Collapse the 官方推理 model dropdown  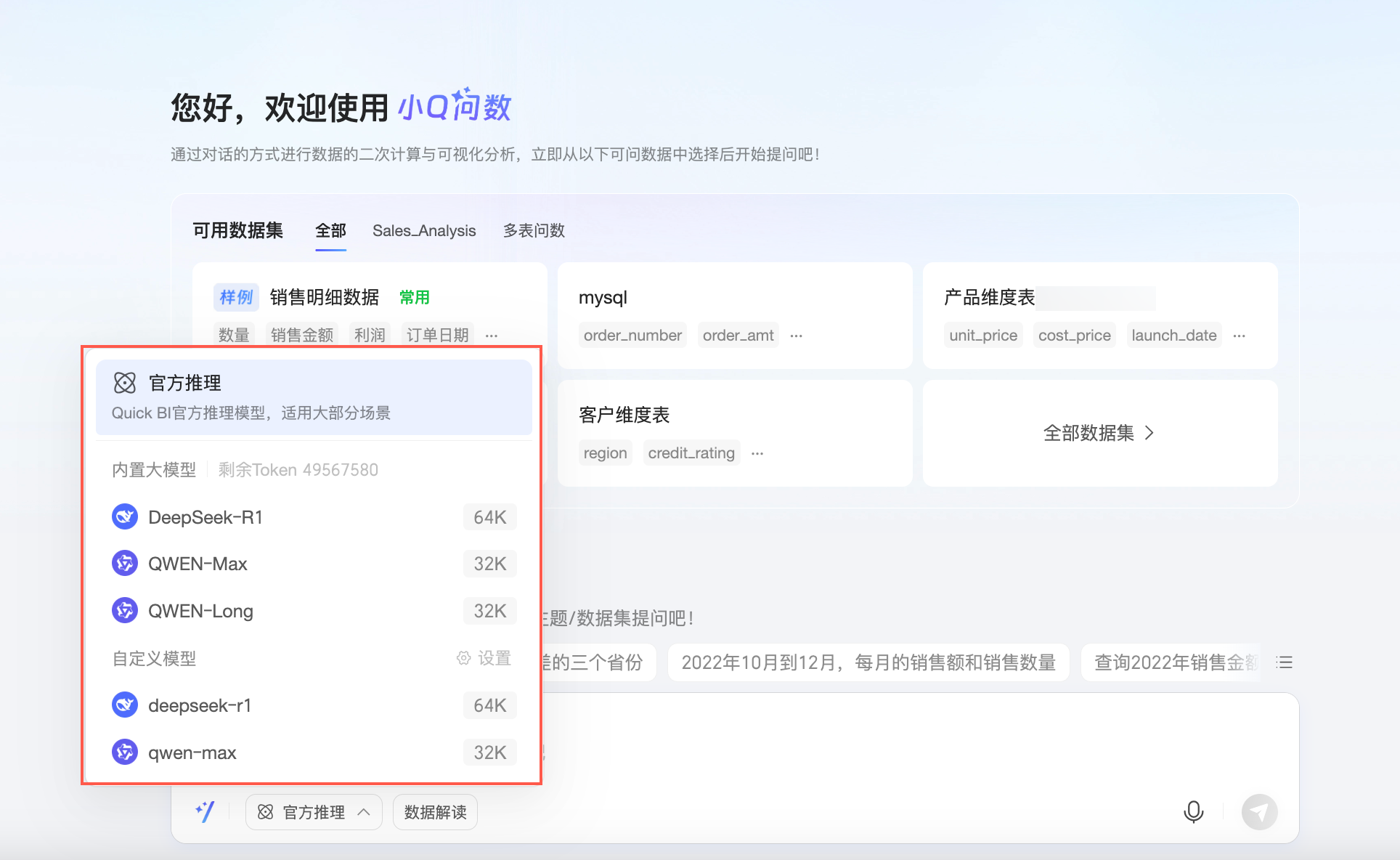pyautogui.click(x=314, y=812)
